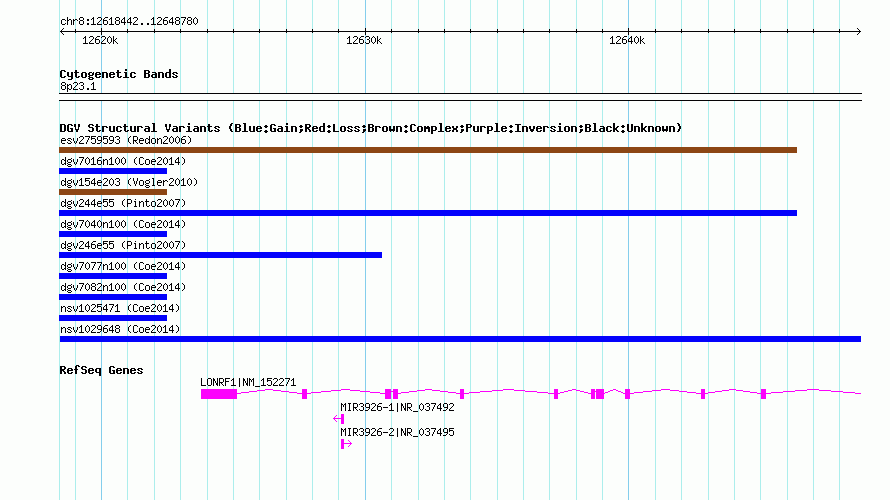This screenshot has height=500, width=890.
Task: Select the blue dgv244e55 variant bar
Action: 428,213
